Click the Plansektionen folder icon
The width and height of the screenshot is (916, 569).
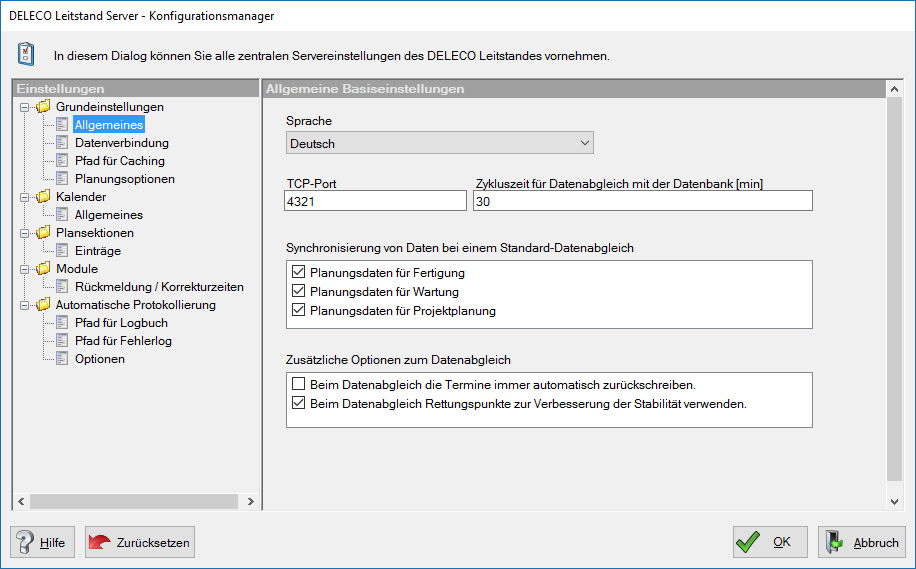pyautogui.click(x=43, y=233)
